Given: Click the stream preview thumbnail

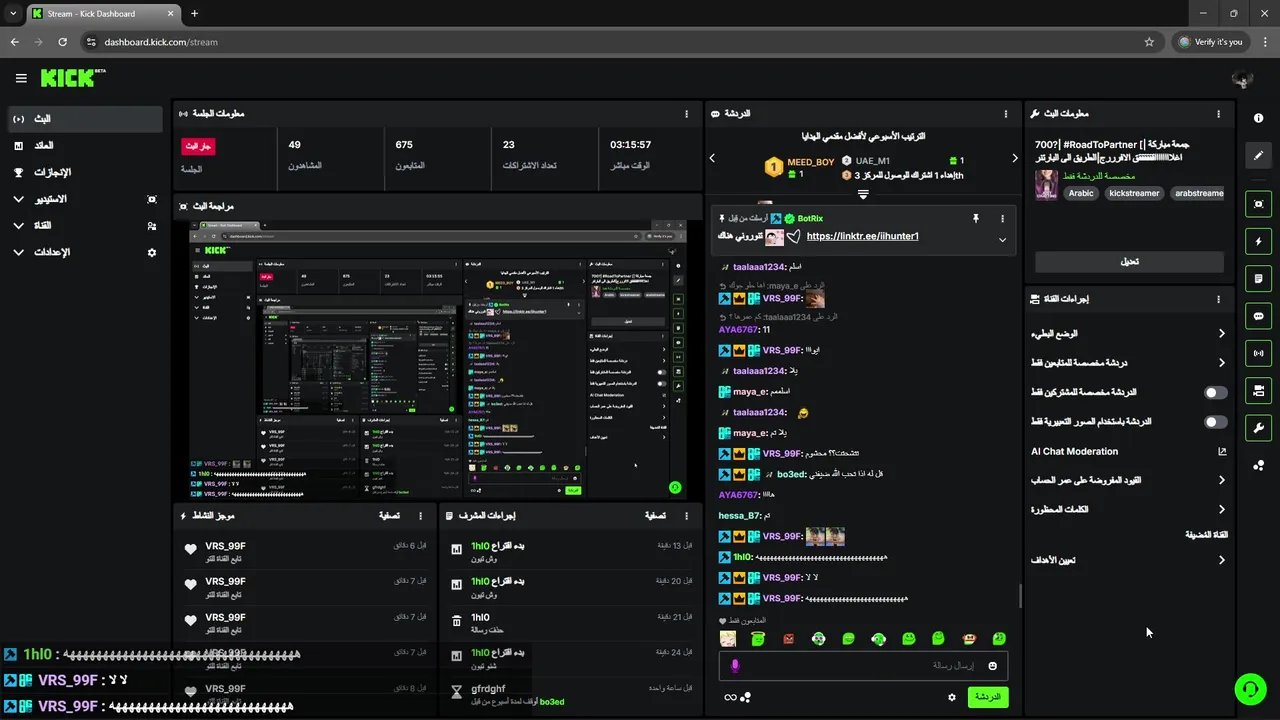Looking at the screenshot, I should point(438,359).
